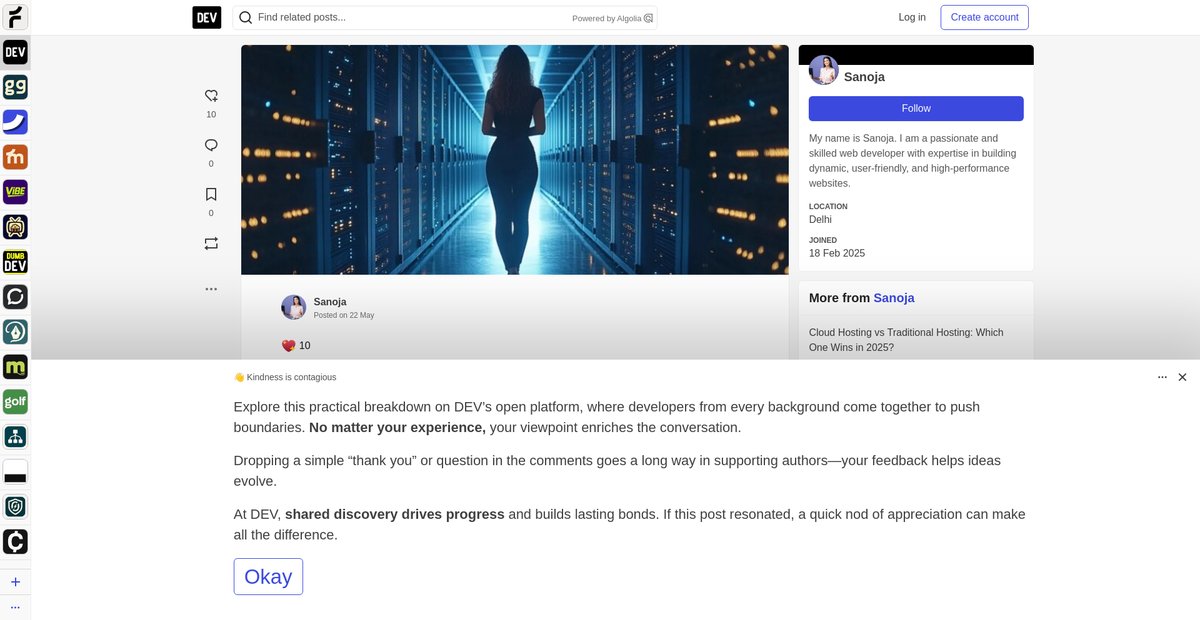
Task: Open the sidebar more options dots
Action: coord(15,607)
